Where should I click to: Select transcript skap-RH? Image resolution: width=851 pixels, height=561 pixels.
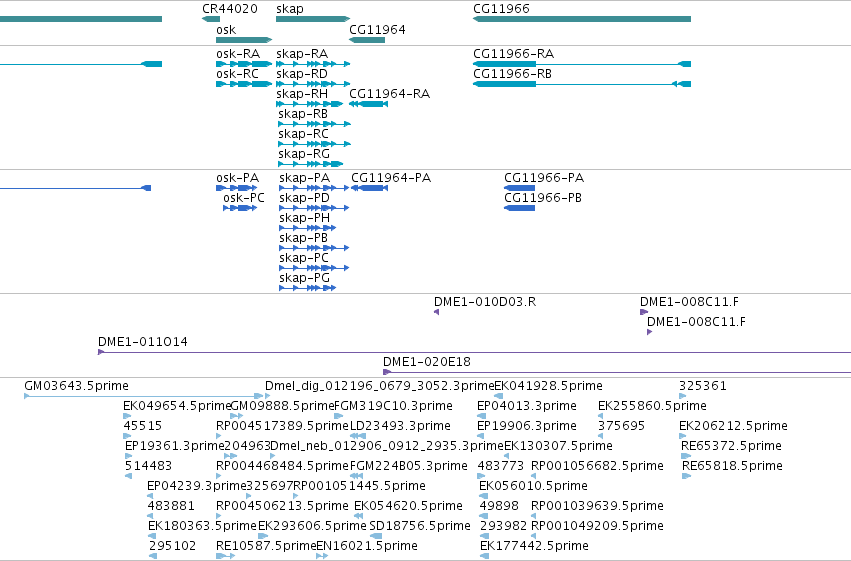[x=302, y=94]
